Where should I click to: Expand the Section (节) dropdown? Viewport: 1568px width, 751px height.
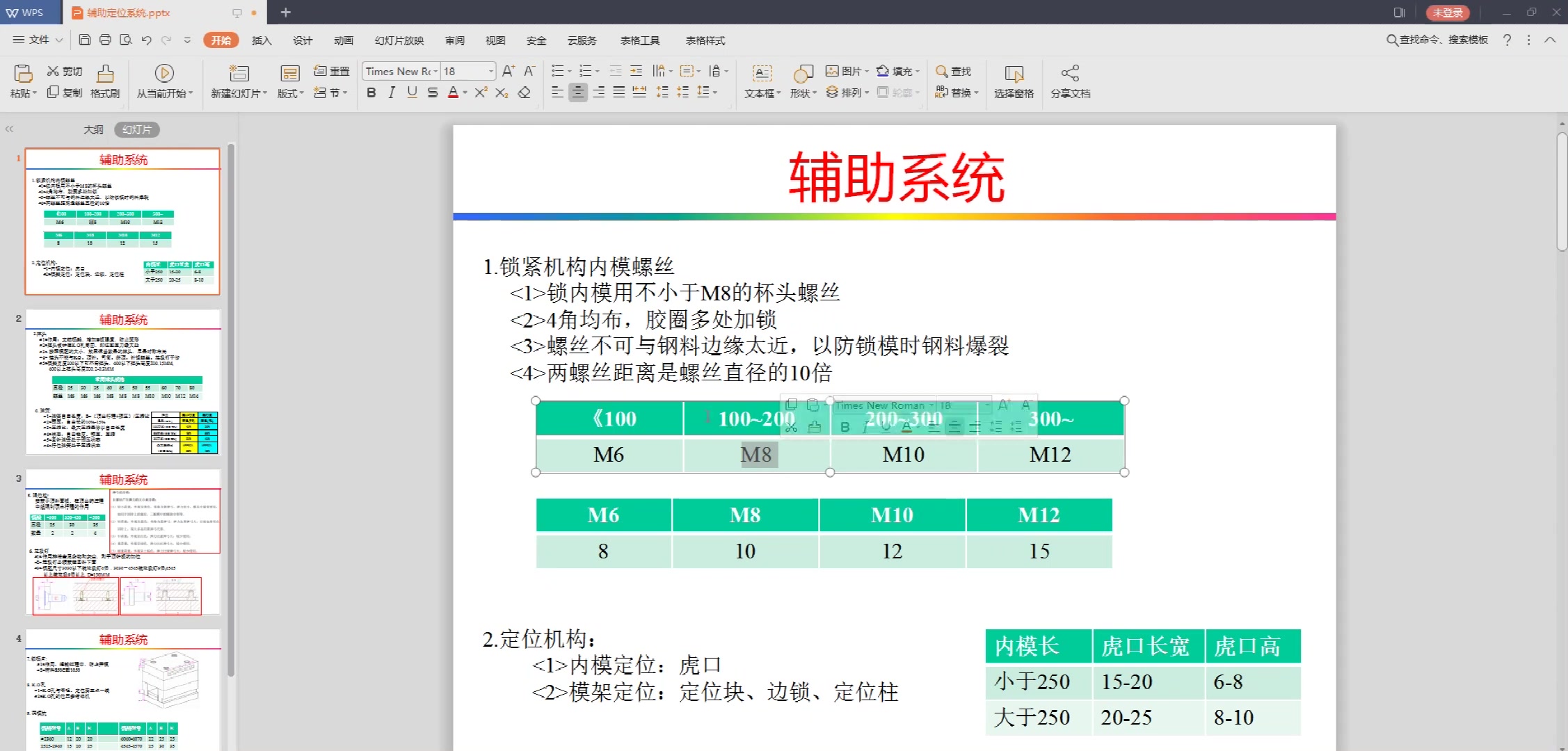(x=331, y=92)
